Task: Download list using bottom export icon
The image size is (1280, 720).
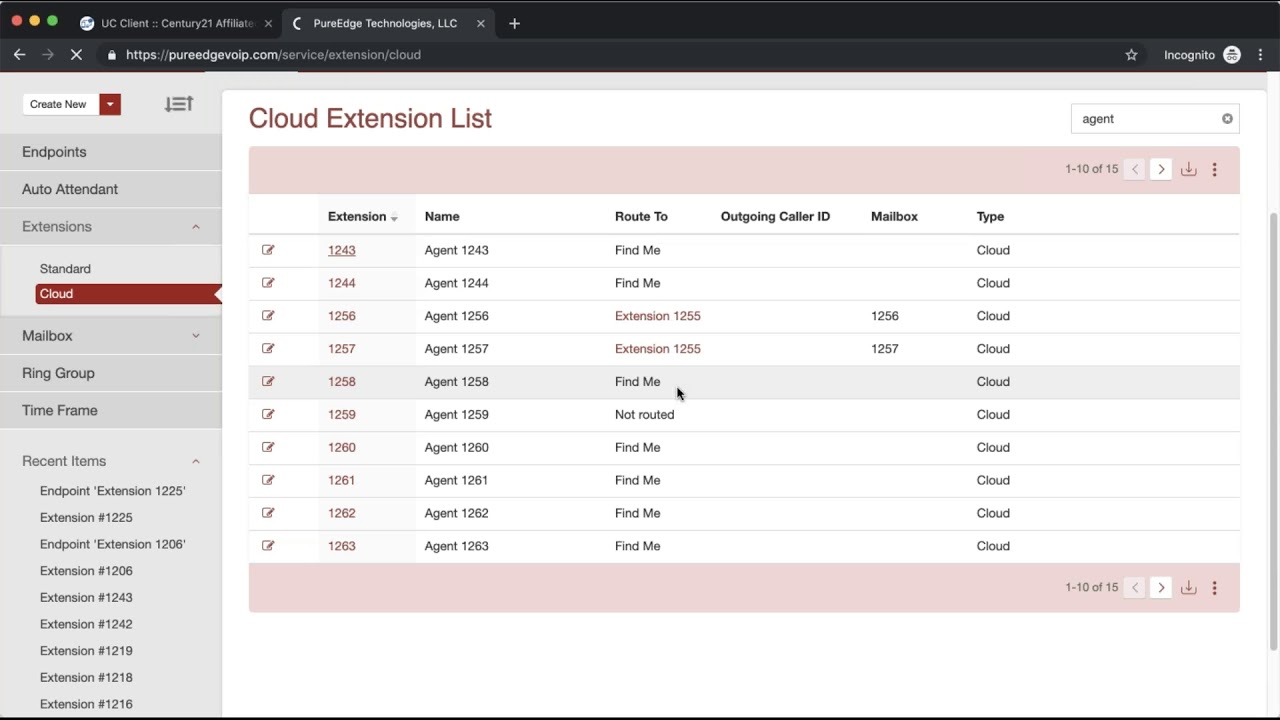Action: pos(1188,587)
